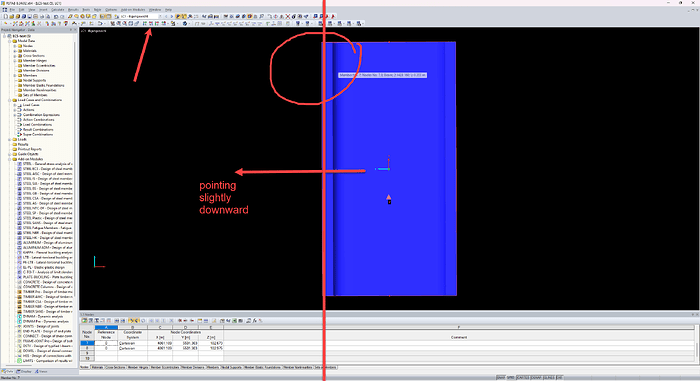The image size is (700, 381).
Task: Click Cartesian cell in node row 7
Action: point(133,343)
